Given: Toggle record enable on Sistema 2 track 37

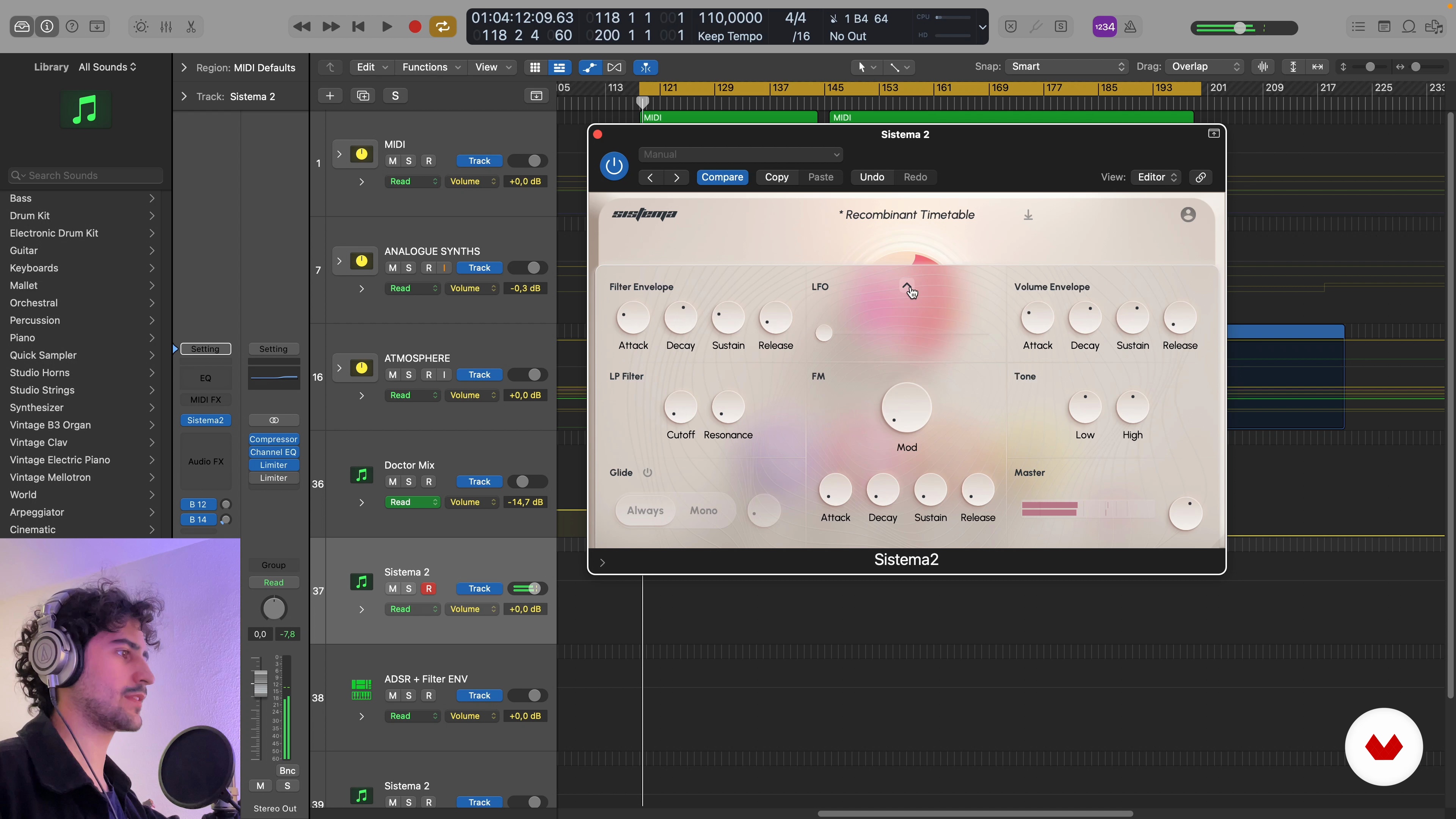Looking at the screenshot, I should click(x=429, y=588).
